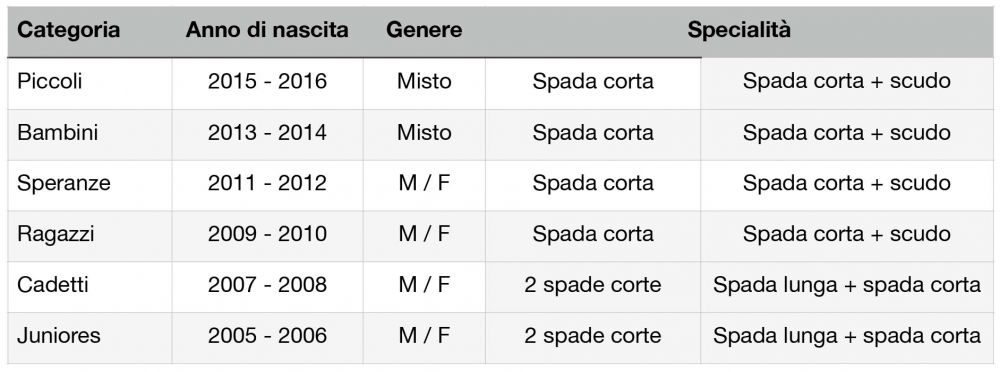This screenshot has width=1000, height=372.
Task: Click the 2011 - 2012 birth year cell
Action: click(x=267, y=183)
